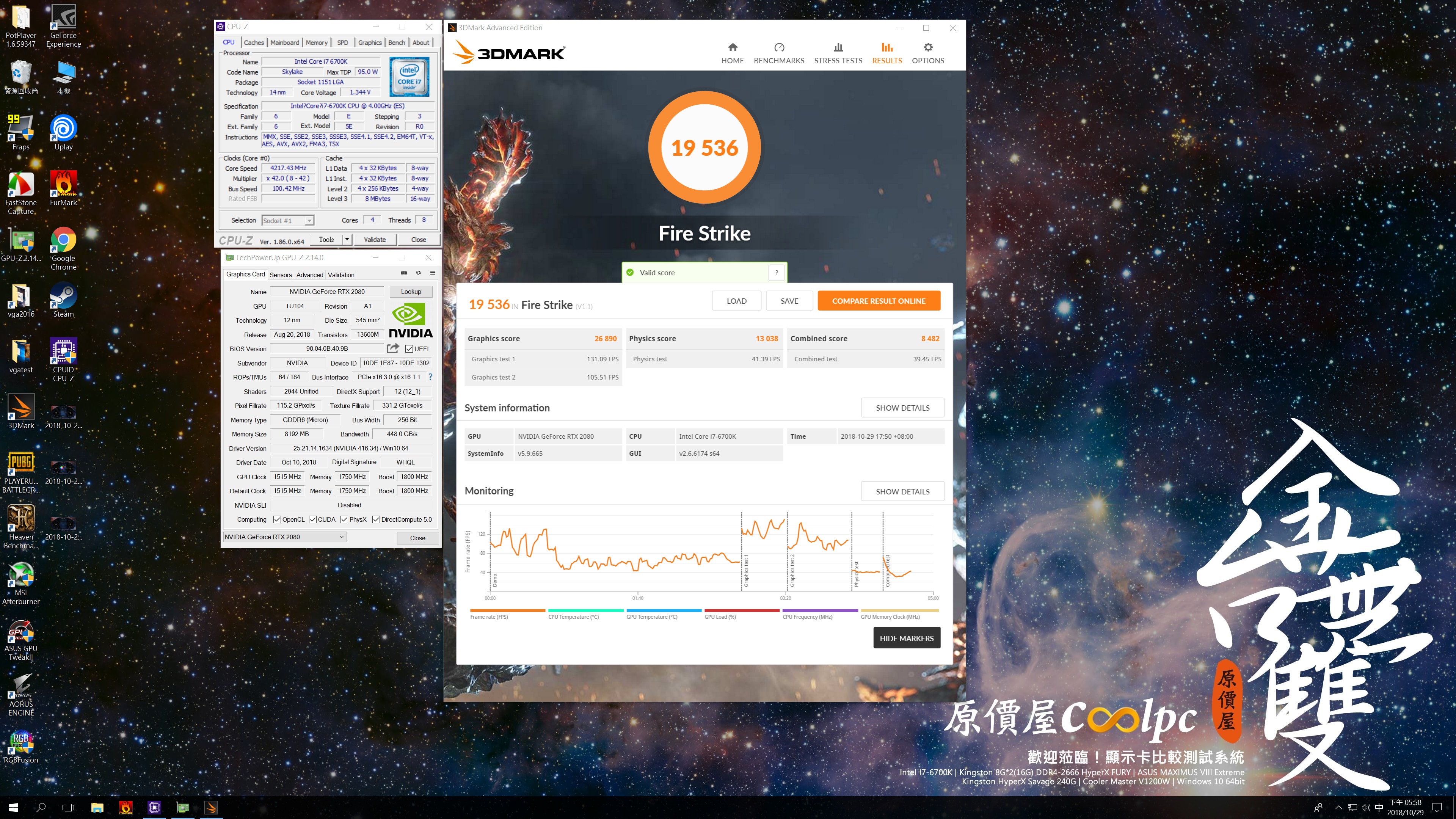The height and width of the screenshot is (819, 1456).
Task: Open the 3DMark desktop shortcut
Action: click(x=21, y=411)
